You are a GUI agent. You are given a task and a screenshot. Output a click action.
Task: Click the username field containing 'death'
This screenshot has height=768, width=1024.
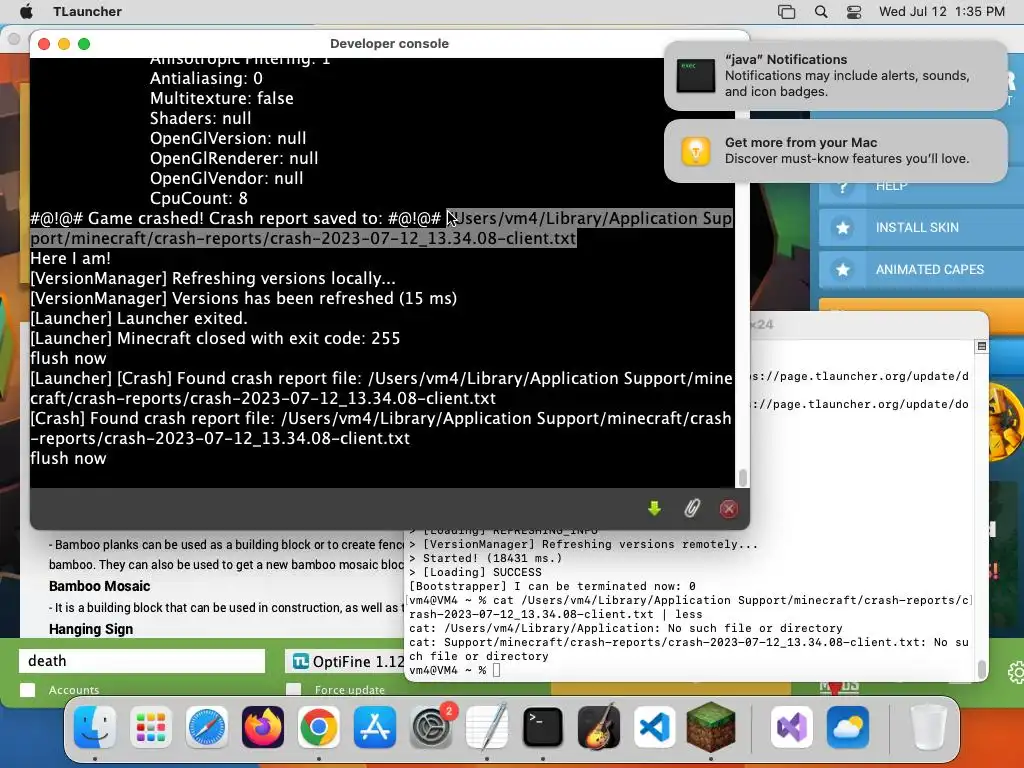coord(142,661)
